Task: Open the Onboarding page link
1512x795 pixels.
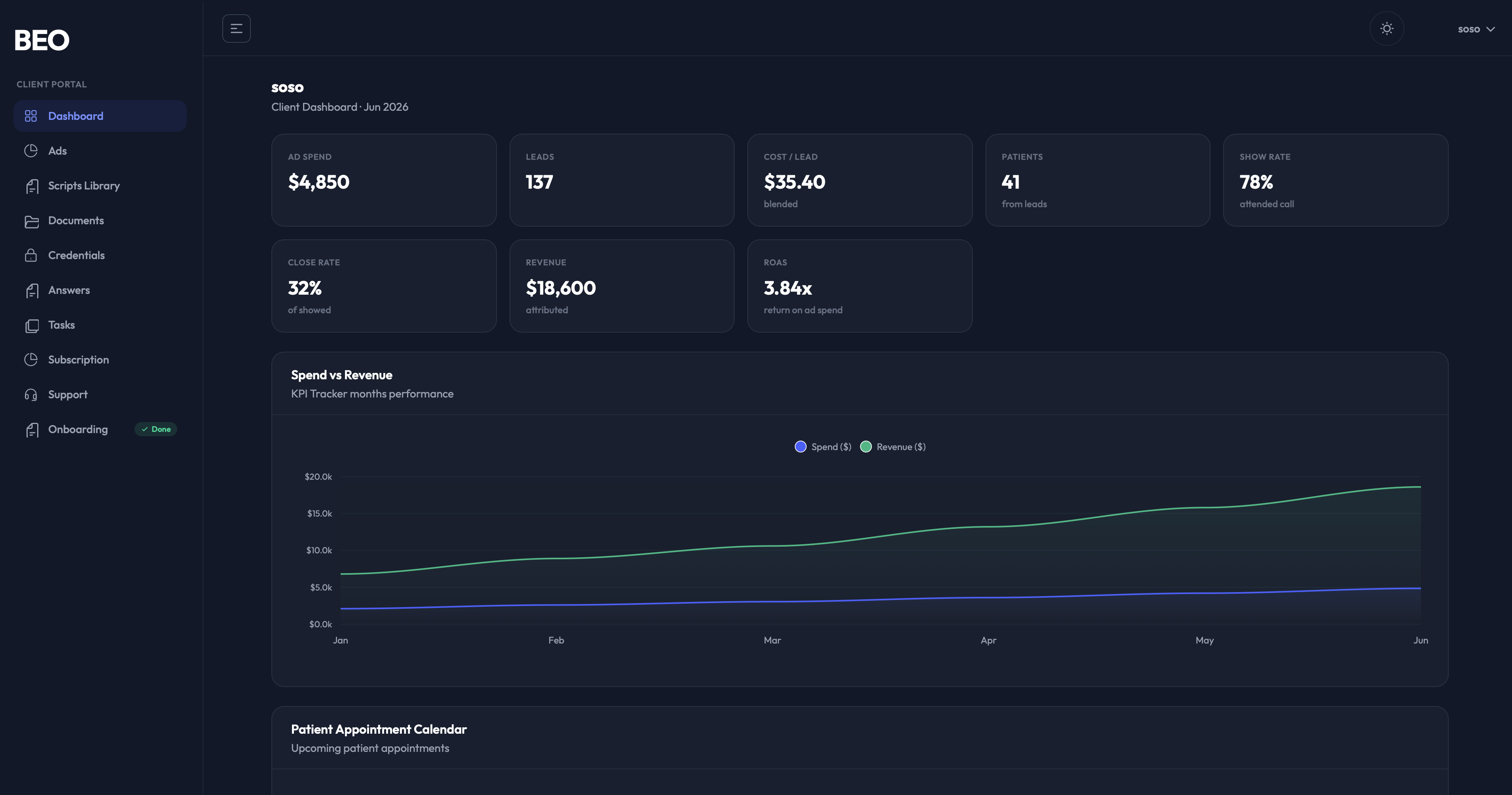Action: pos(78,430)
